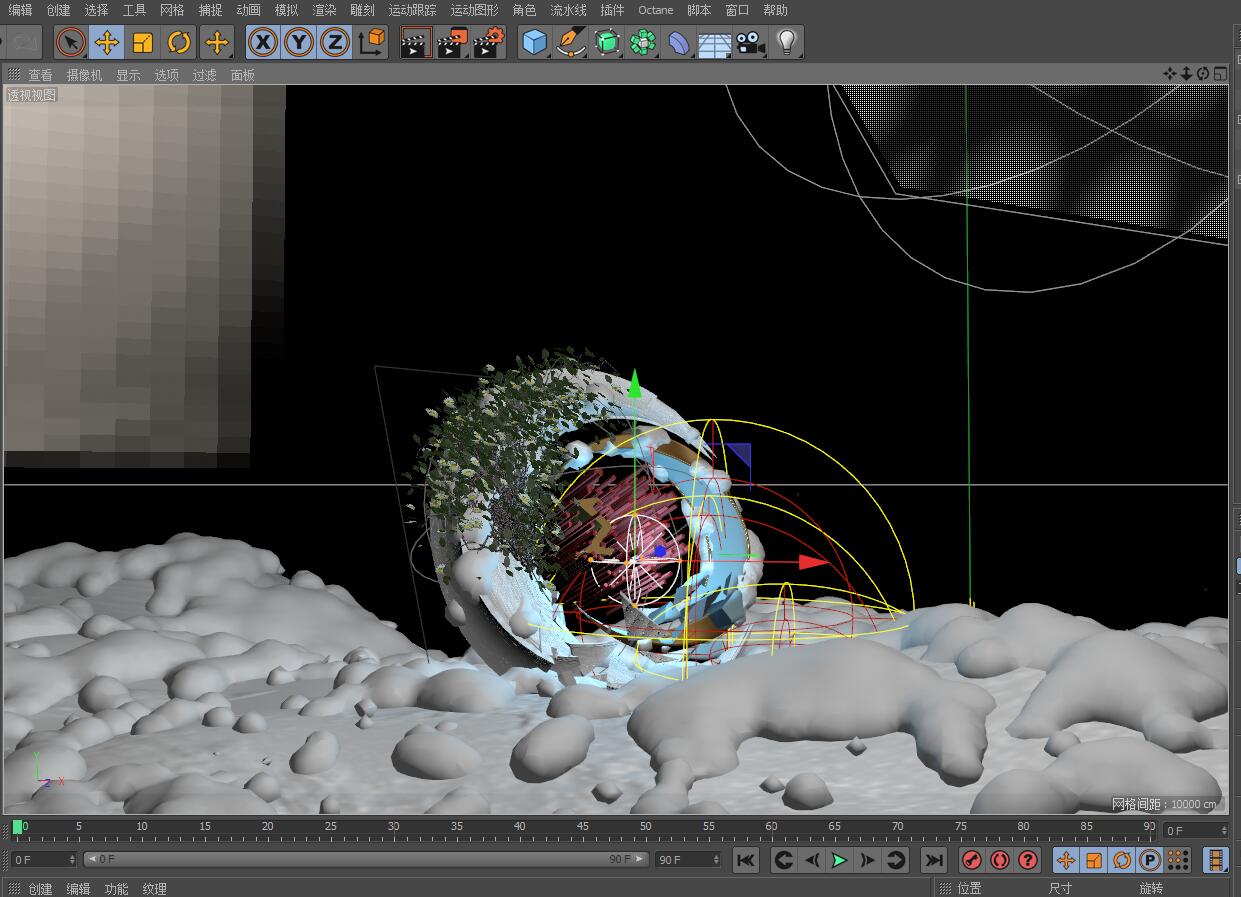This screenshot has height=897, width=1241.
Task: Open the spline pen tool icon
Action: click(x=571, y=42)
